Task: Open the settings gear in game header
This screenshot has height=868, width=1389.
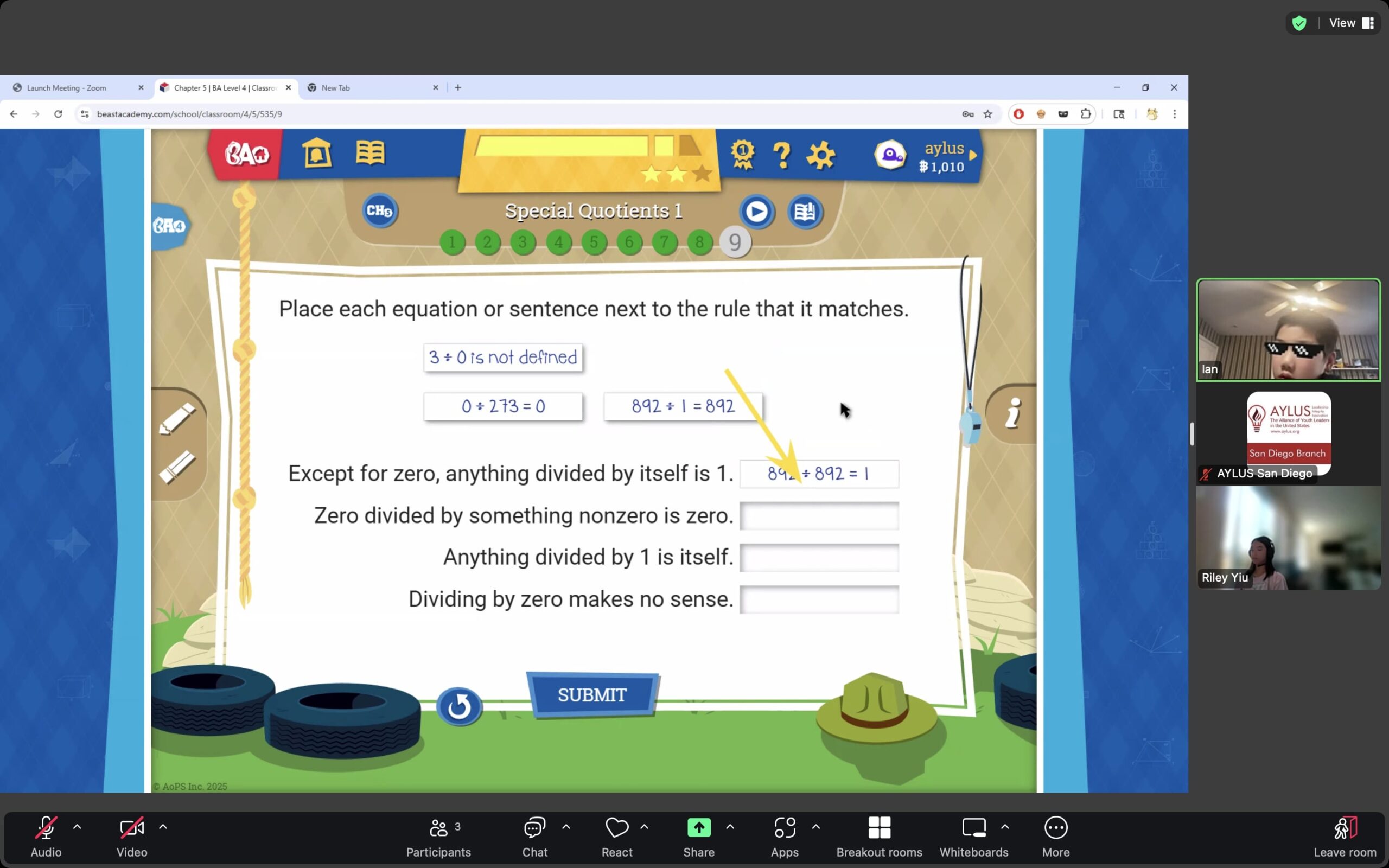Action: (x=820, y=155)
